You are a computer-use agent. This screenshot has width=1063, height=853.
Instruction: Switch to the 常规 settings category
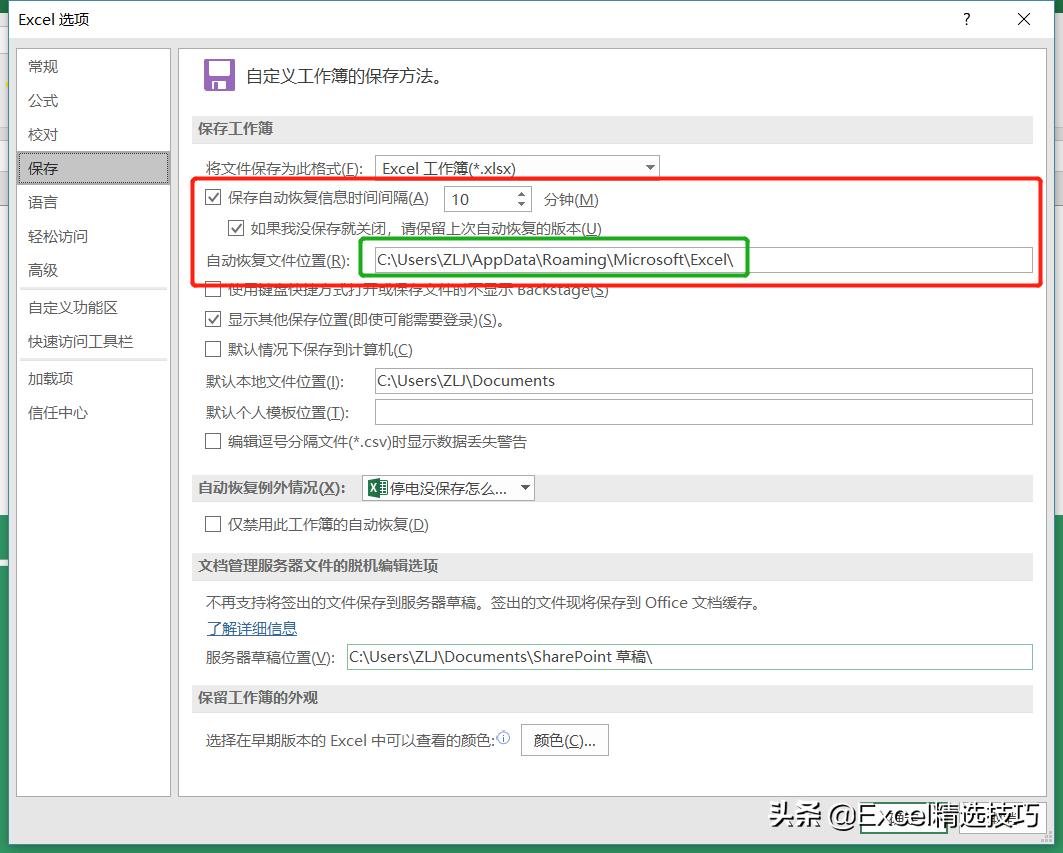(42, 66)
